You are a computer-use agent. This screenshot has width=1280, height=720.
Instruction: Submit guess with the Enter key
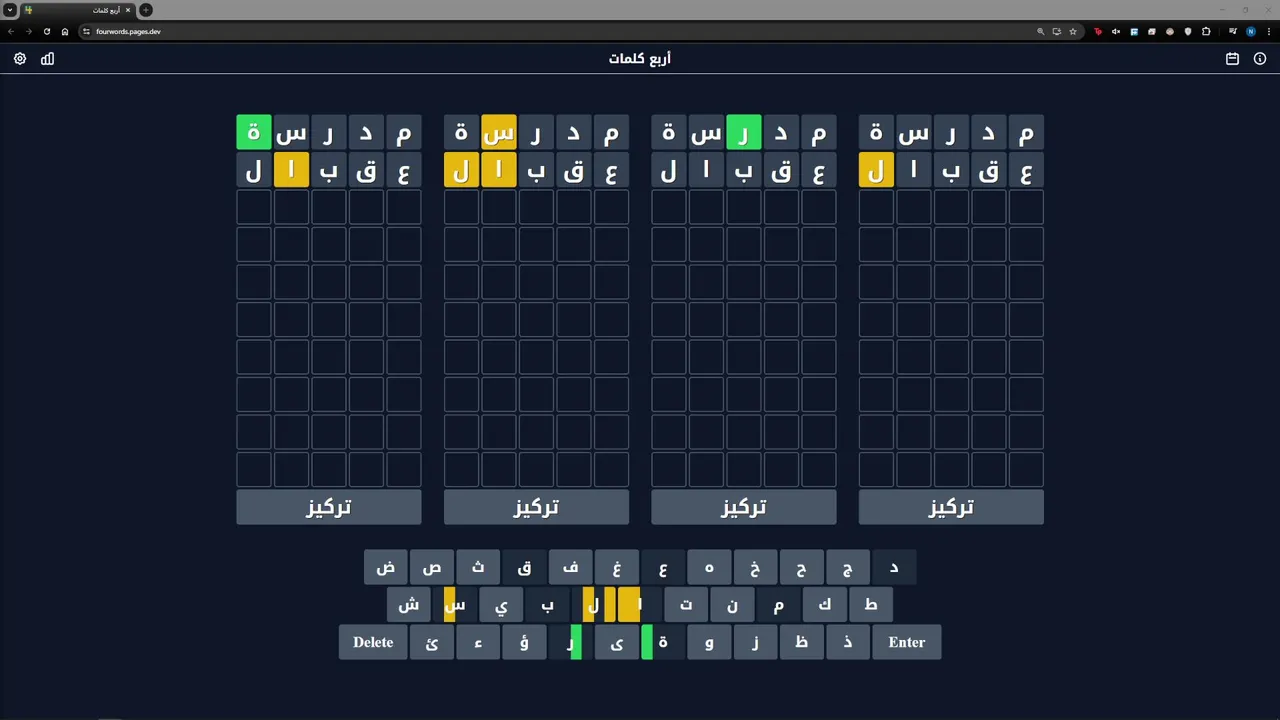point(907,642)
